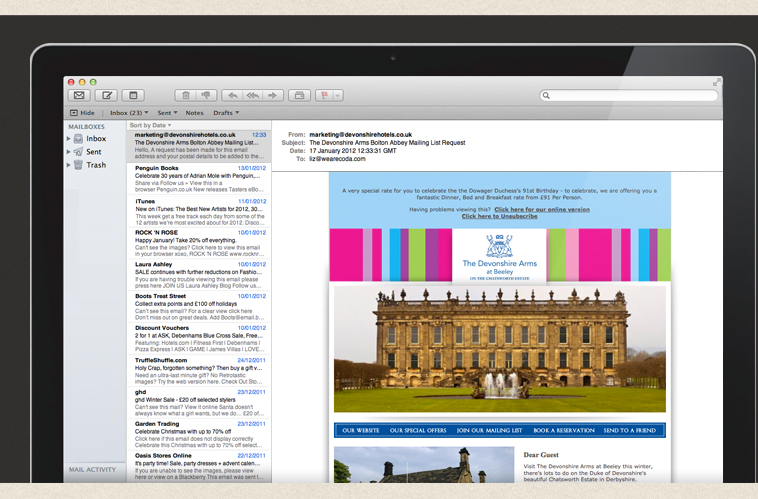Open the Inbox (23) favorites menu
Image resolution: width=758 pixels, height=499 pixels.
[x=129, y=113]
